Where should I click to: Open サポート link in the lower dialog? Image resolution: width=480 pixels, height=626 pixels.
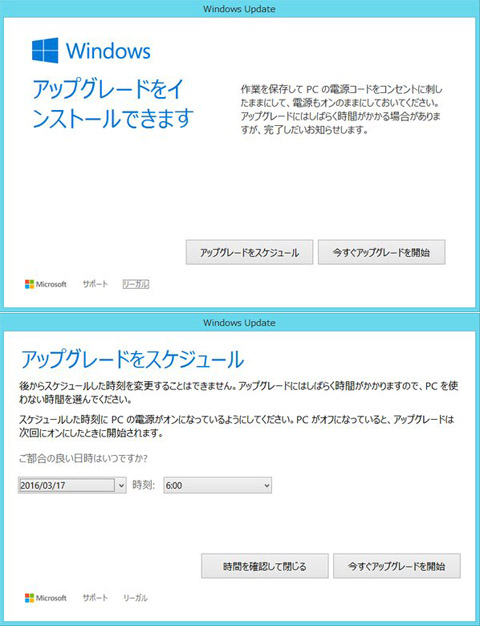[95, 598]
